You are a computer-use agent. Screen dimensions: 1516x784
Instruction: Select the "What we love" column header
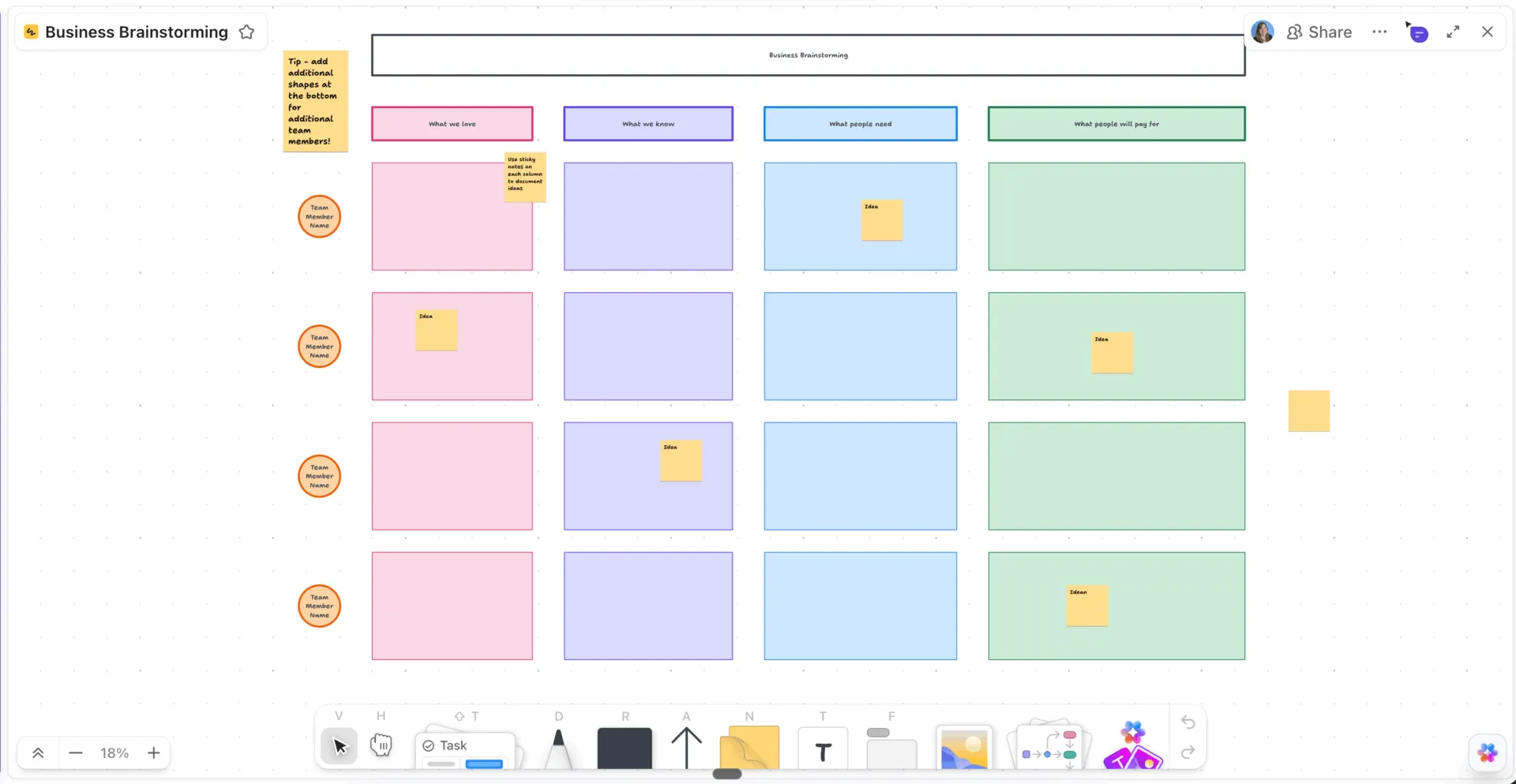452,124
